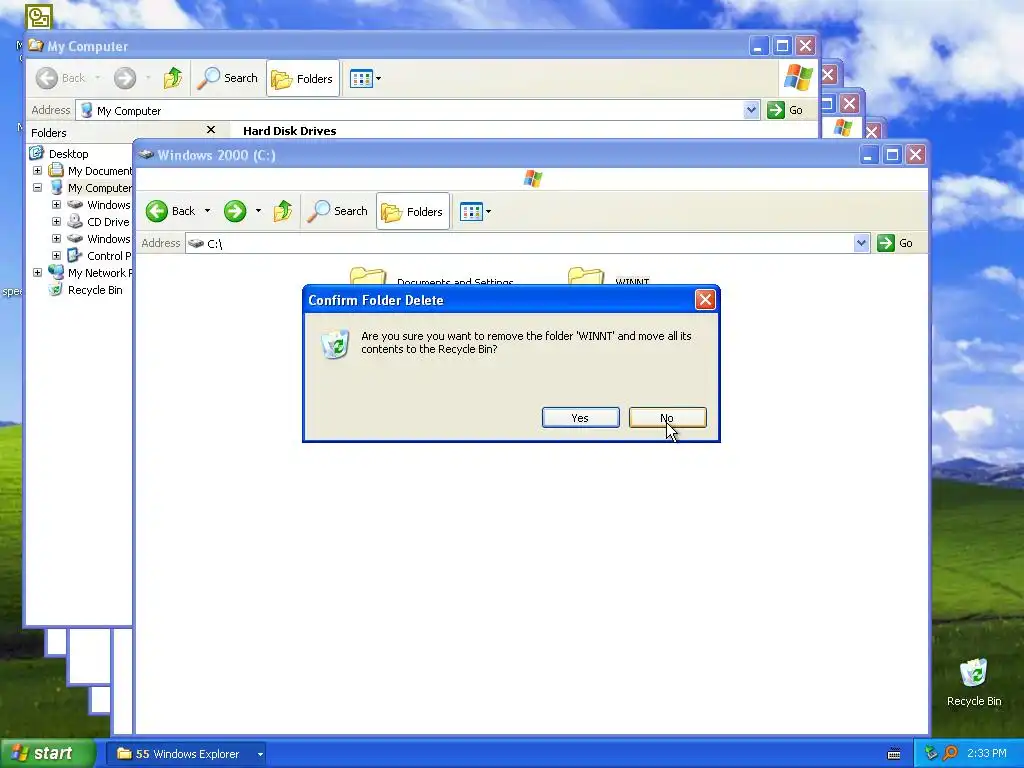
Task: Expand My Documents tree node
Action: [37, 170]
